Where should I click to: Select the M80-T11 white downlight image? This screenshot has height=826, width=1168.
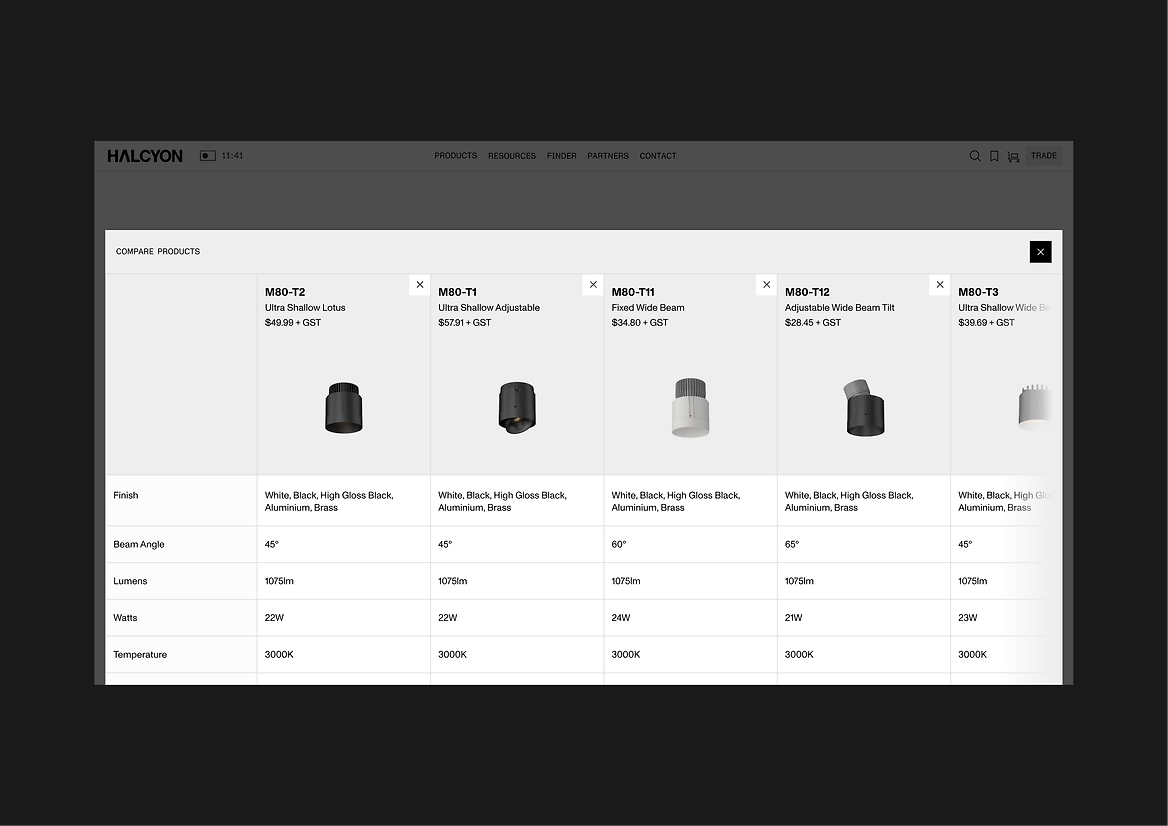pos(690,407)
